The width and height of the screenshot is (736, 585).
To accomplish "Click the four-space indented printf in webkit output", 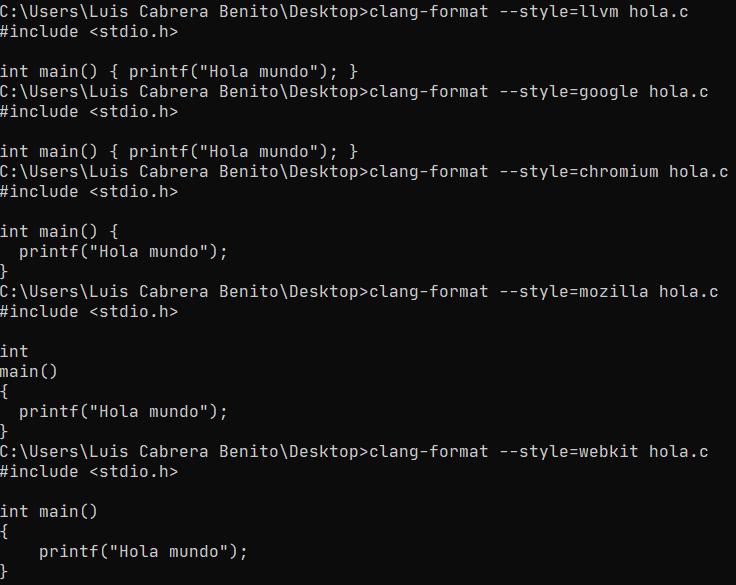I will 143,552.
